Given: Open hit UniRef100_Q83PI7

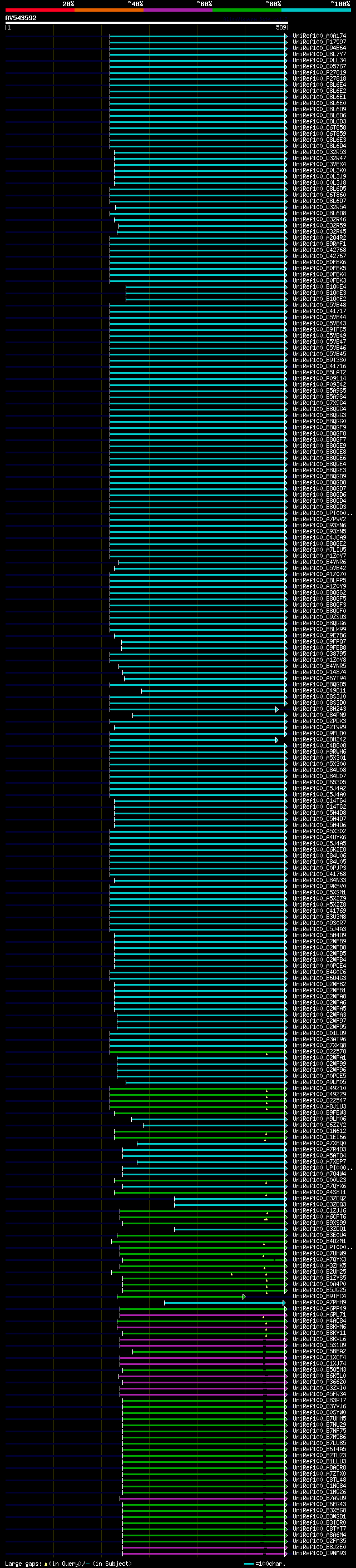Looking at the screenshot, I should pyautogui.click(x=319, y=1400).
